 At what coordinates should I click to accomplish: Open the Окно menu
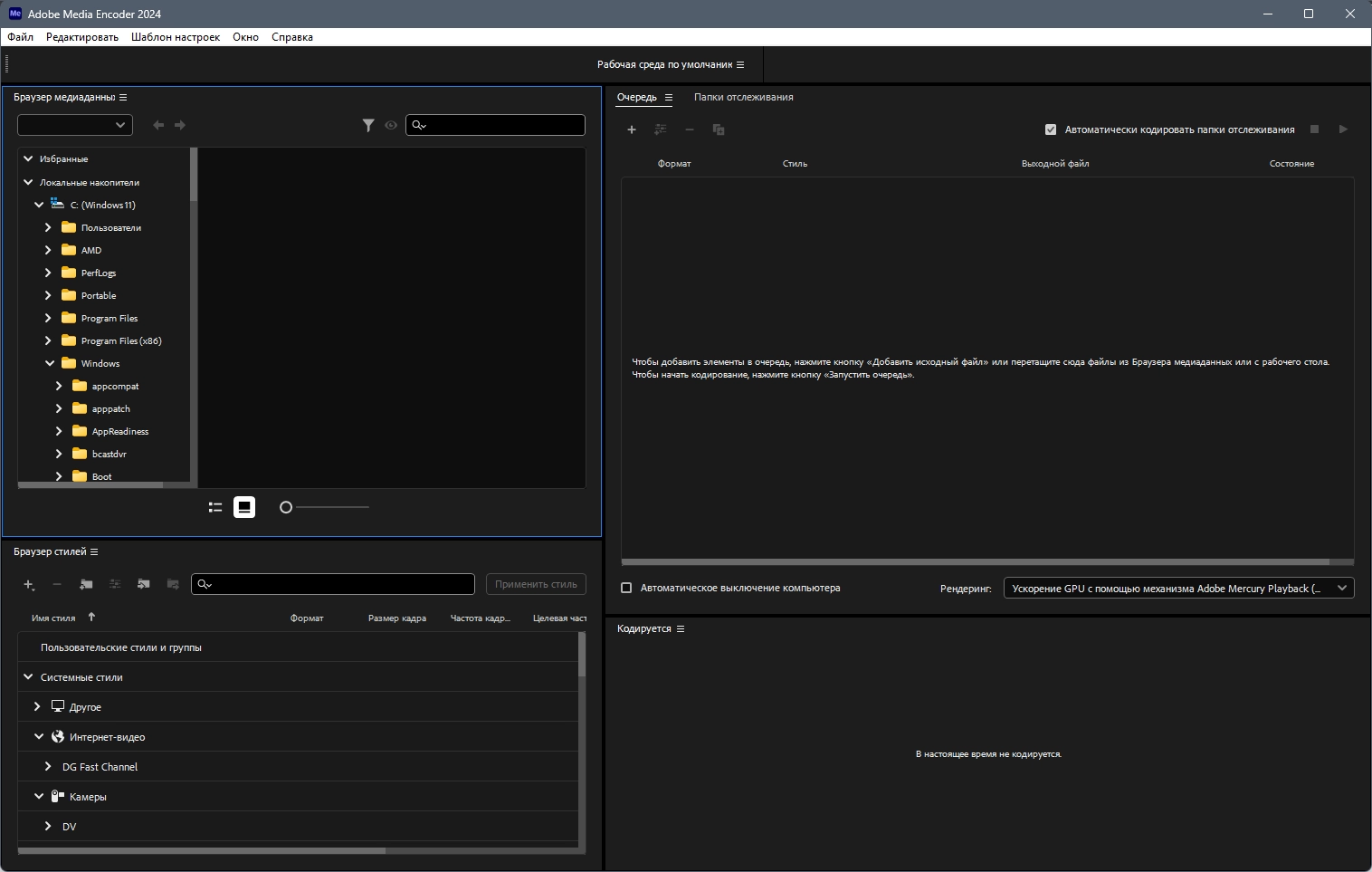(245, 37)
